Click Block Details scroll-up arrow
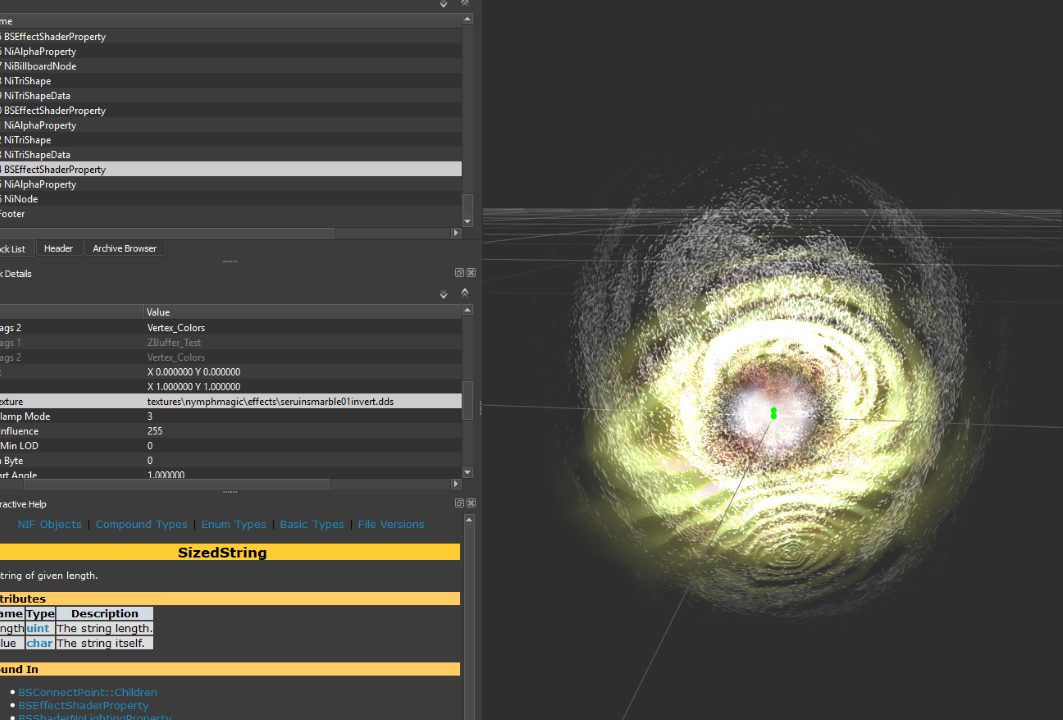The height and width of the screenshot is (720, 1063). (467, 310)
